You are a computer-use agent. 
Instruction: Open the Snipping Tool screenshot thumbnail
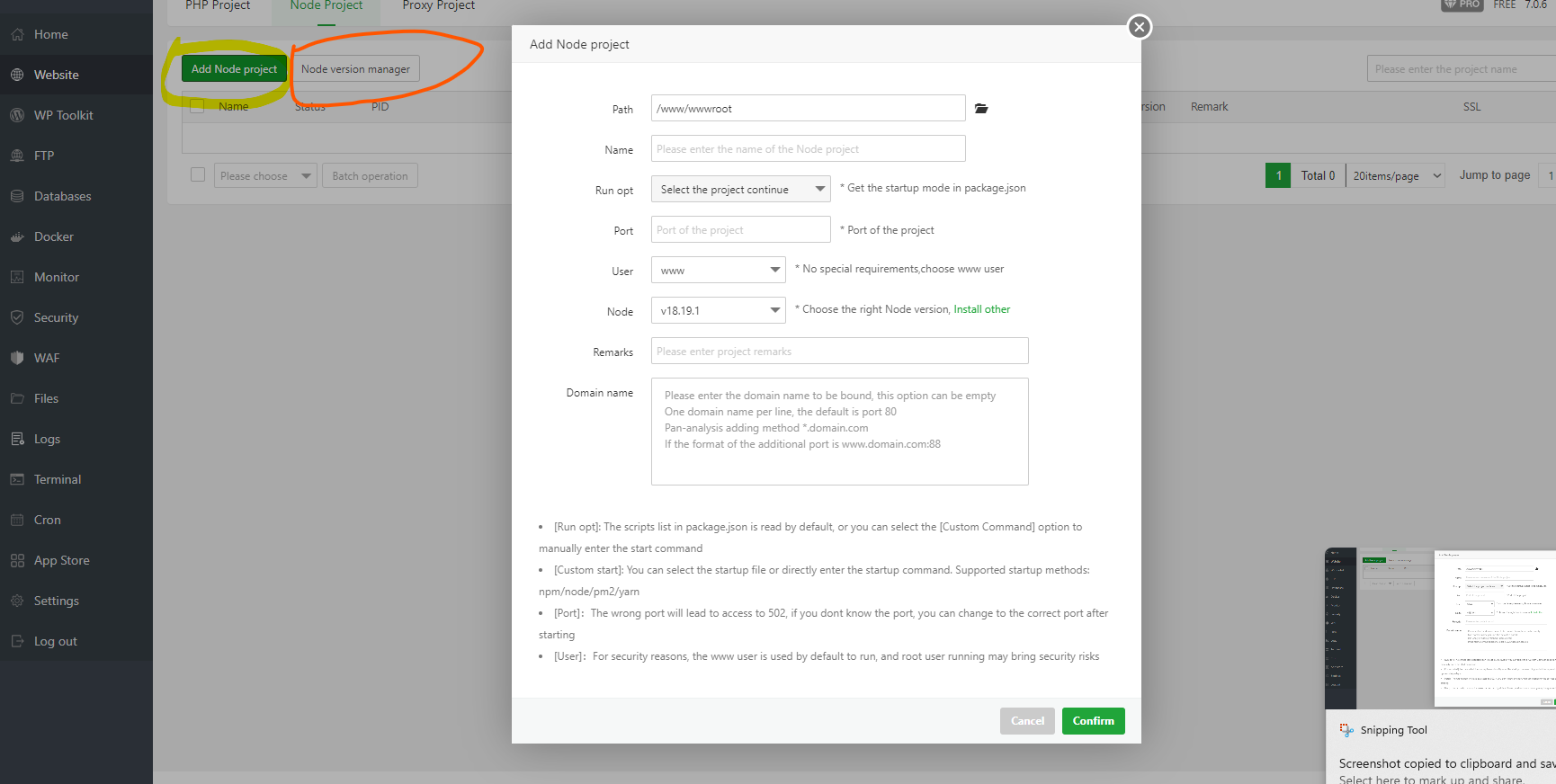pos(1440,628)
